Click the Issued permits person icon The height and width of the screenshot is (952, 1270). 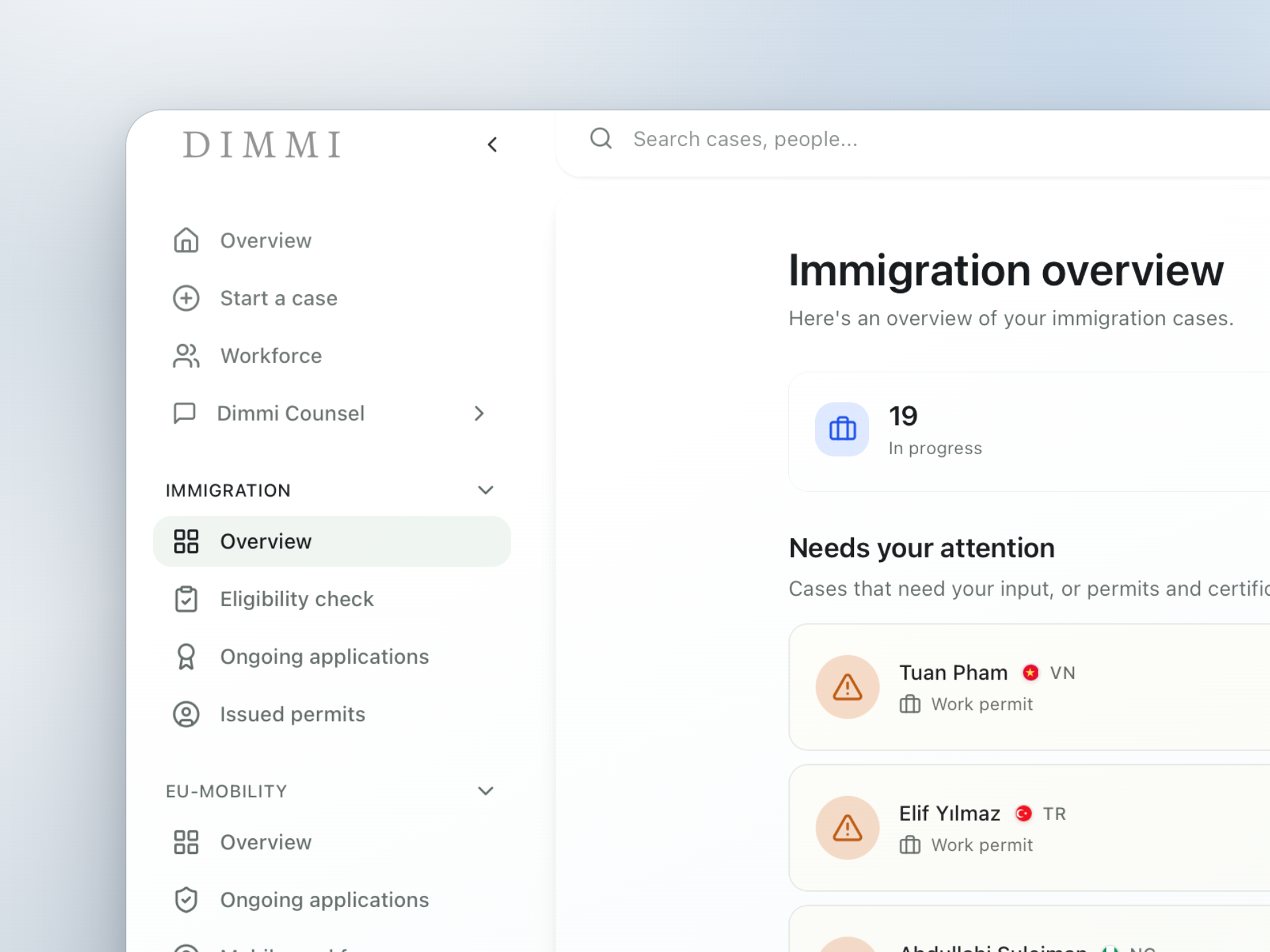[186, 714]
